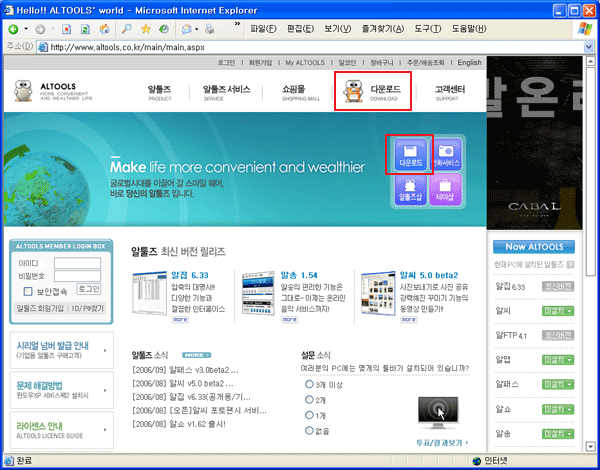Open the 알쇼 v1.62 출시! news item
Viewport: 600px width, 470px height.
(x=179, y=424)
